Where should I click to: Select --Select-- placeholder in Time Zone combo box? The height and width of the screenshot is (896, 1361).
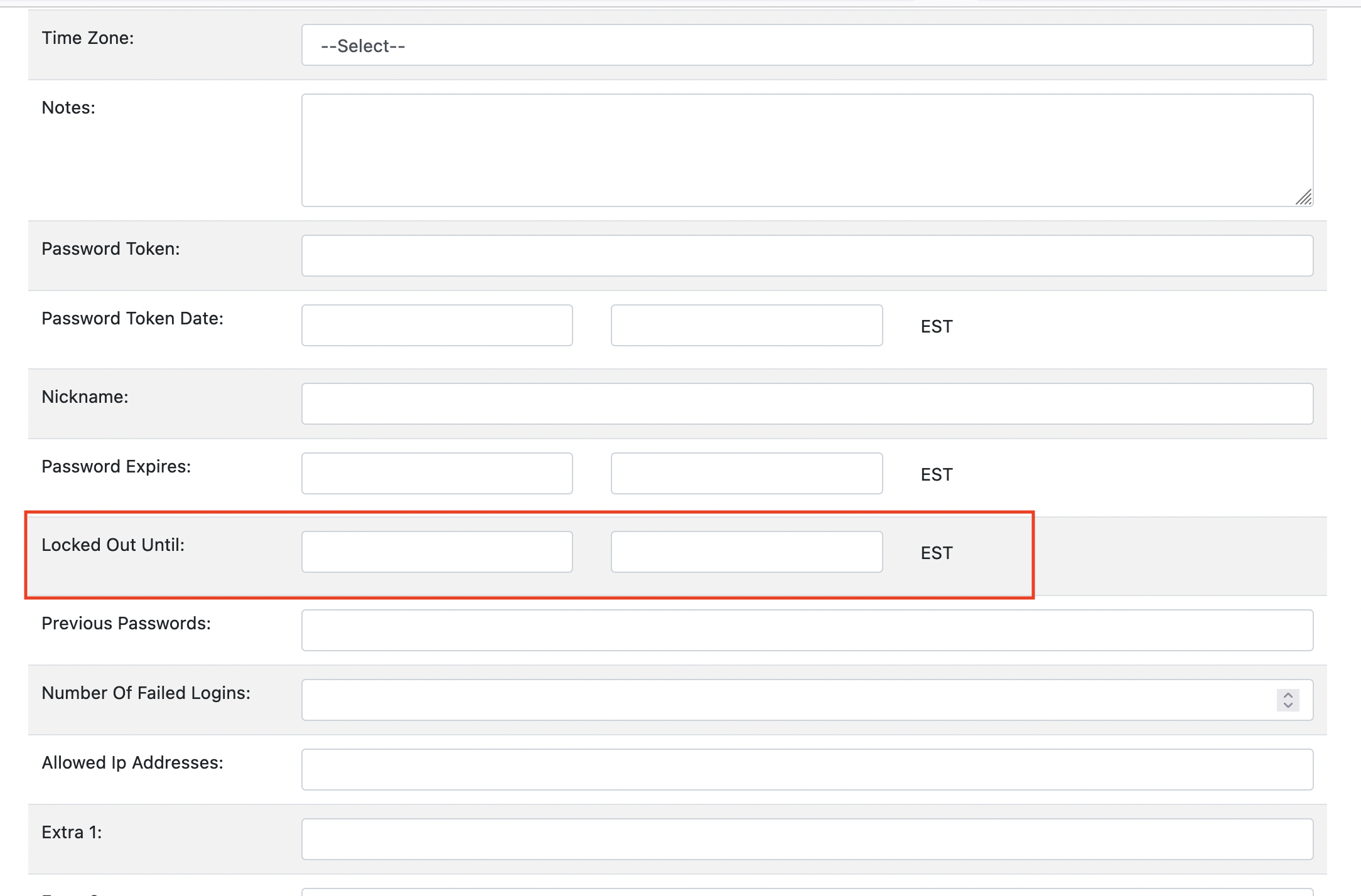(362, 45)
